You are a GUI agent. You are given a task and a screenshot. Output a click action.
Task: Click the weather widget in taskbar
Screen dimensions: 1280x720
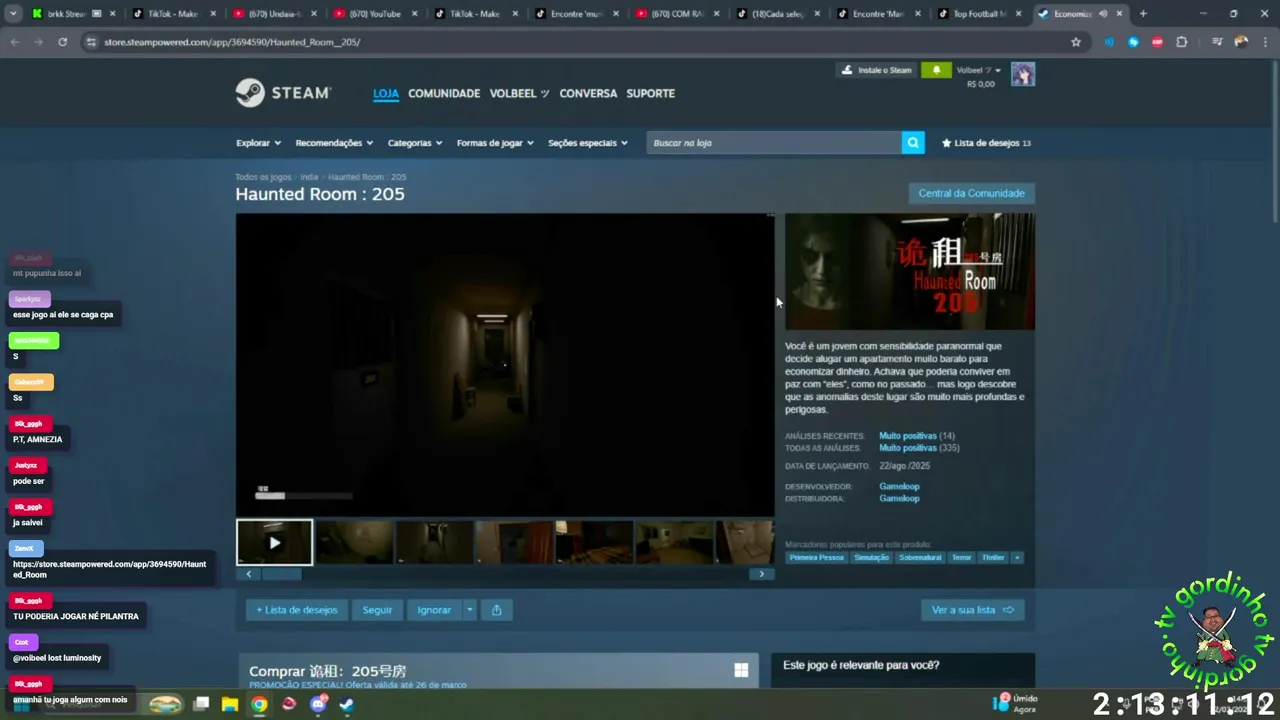(x=1015, y=703)
